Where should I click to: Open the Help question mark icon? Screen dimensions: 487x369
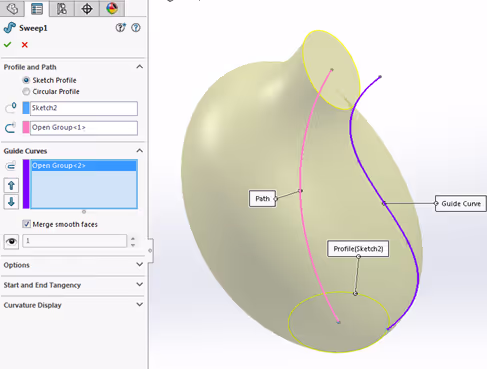(136, 28)
